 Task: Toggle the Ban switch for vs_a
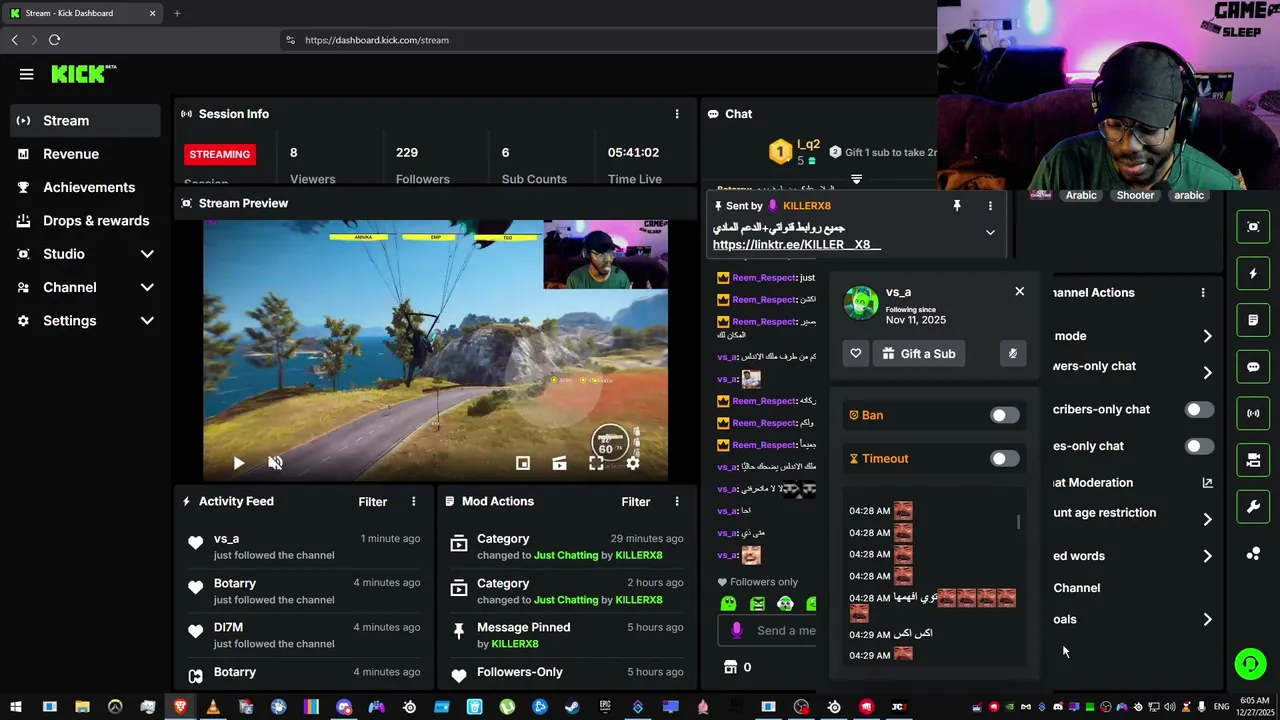pyautogui.click(x=1004, y=415)
